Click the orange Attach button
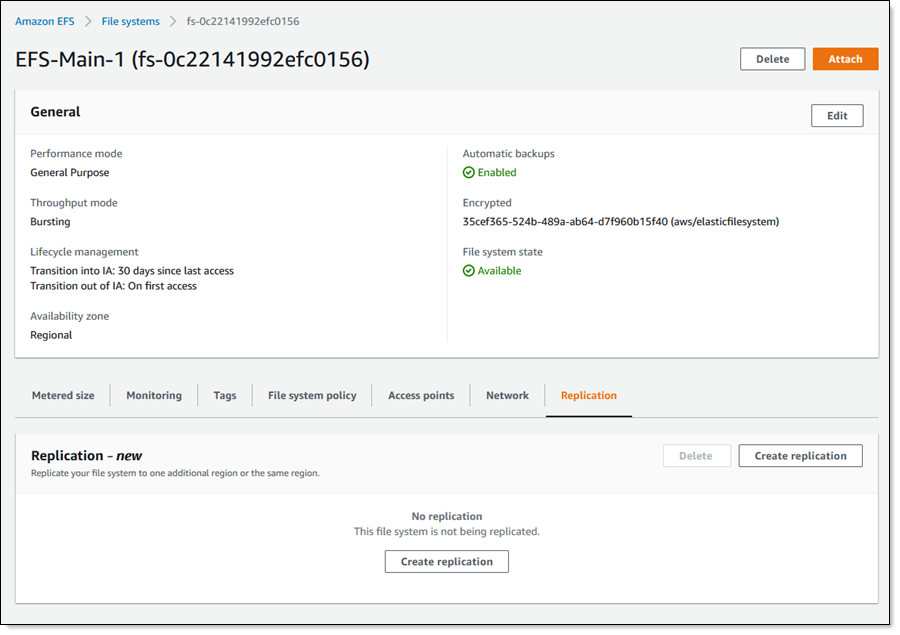 pyautogui.click(x=845, y=59)
